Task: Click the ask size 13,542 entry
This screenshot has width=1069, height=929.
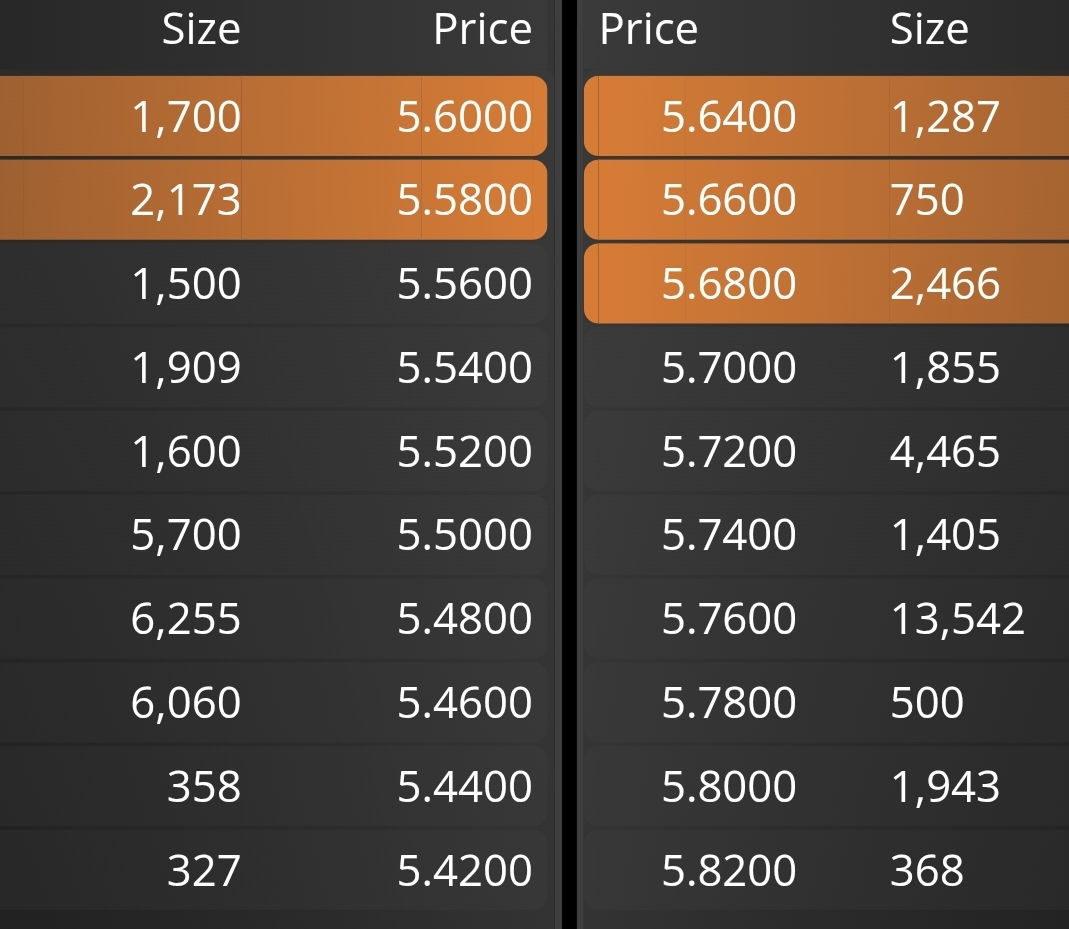Action: tap(957, 620)
